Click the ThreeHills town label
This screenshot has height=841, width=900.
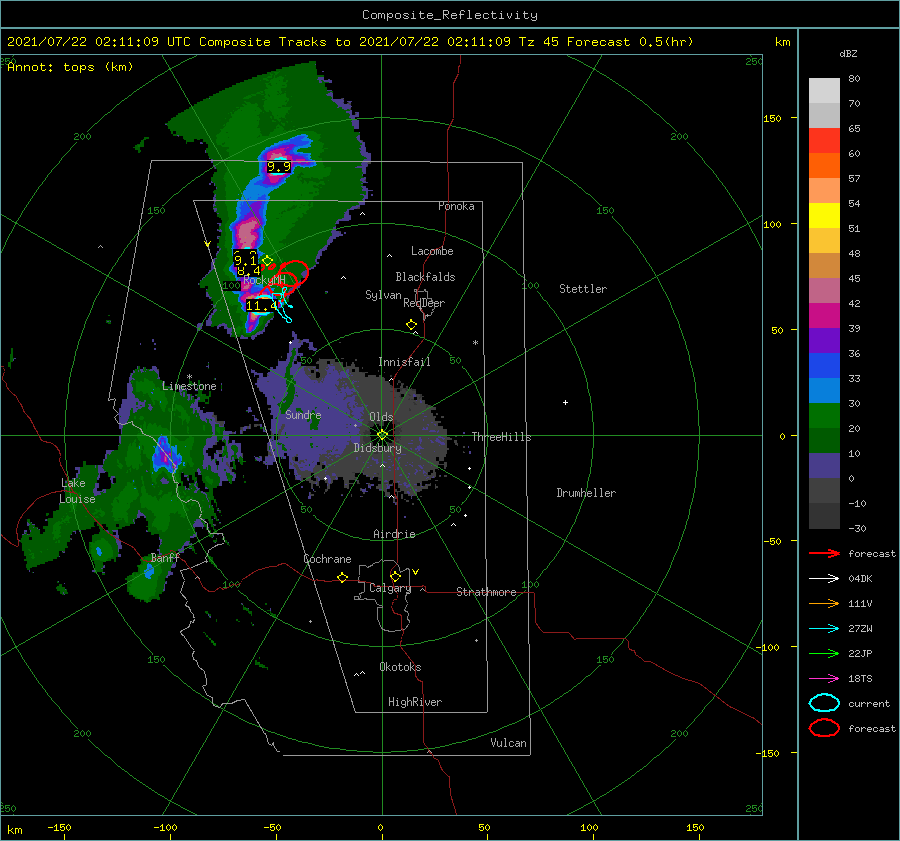[502, 437]
